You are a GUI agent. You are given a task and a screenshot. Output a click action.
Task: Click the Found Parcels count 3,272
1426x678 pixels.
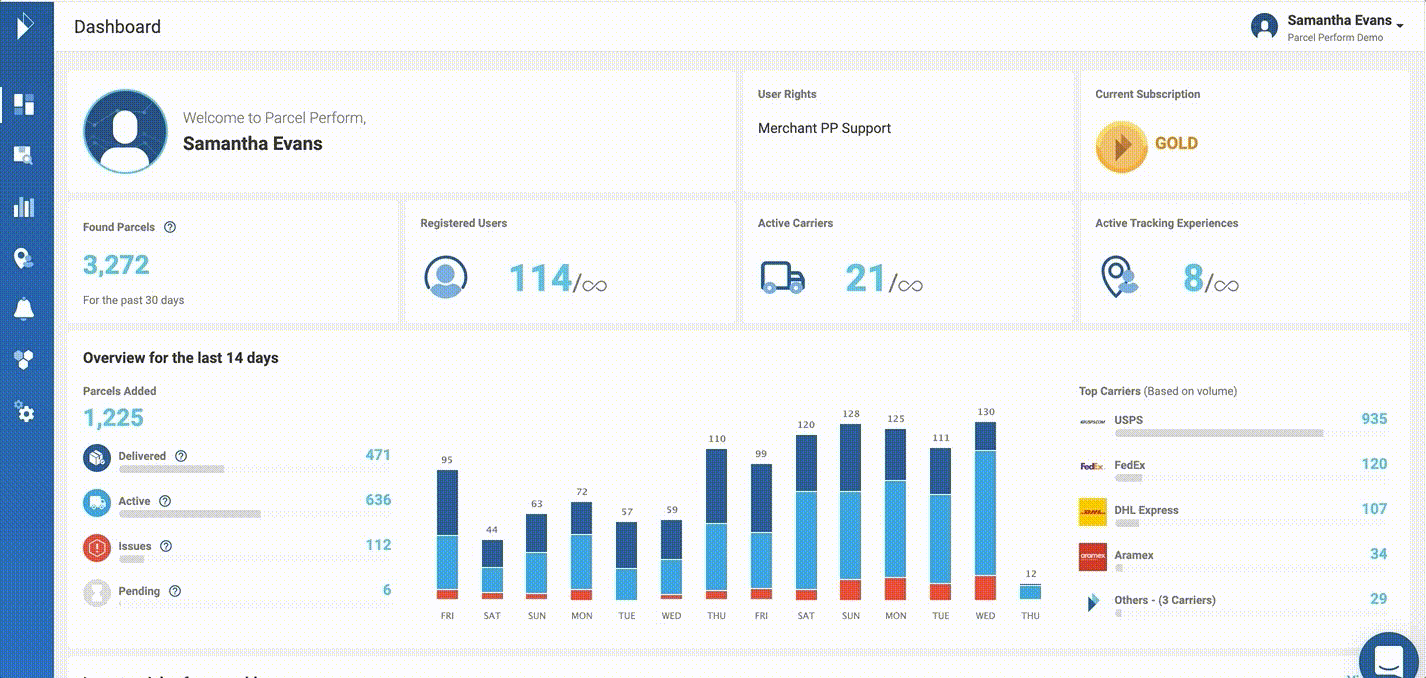(x=116, y=265)
